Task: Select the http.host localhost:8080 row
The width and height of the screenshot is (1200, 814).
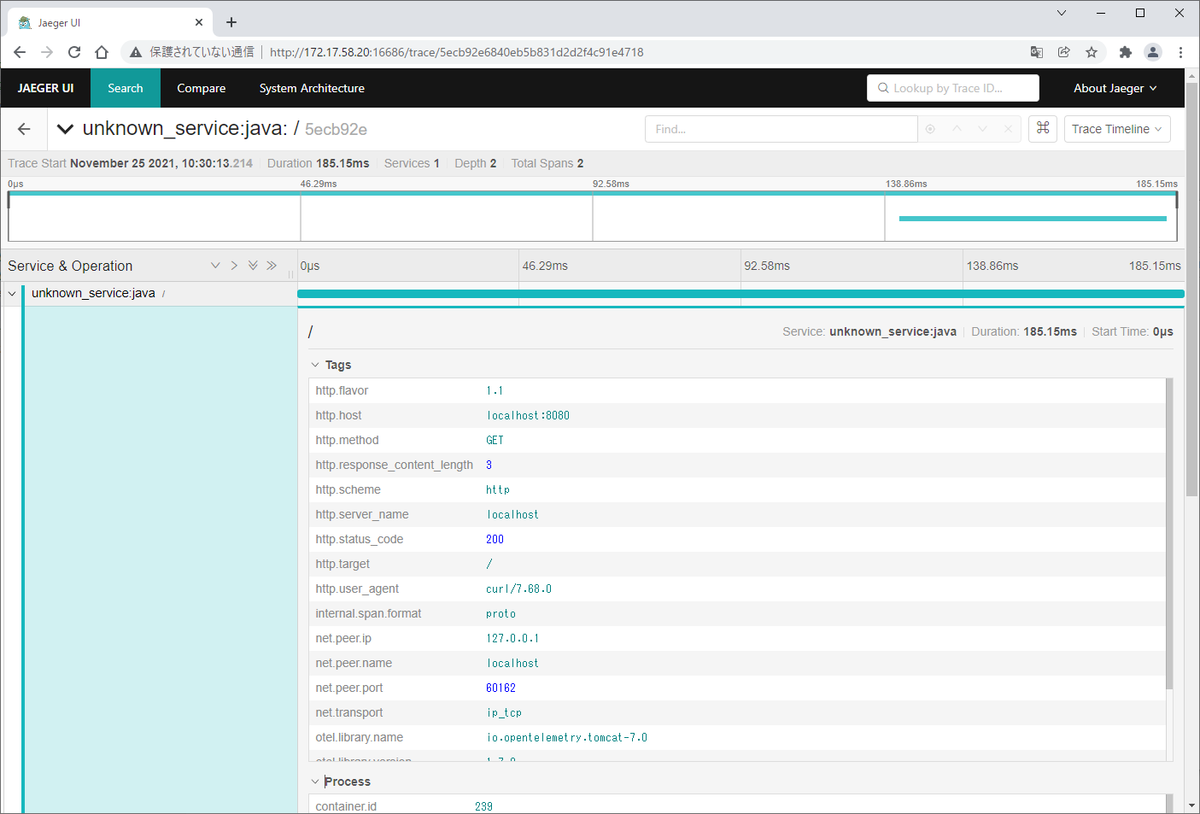Action: coord(738,415)
